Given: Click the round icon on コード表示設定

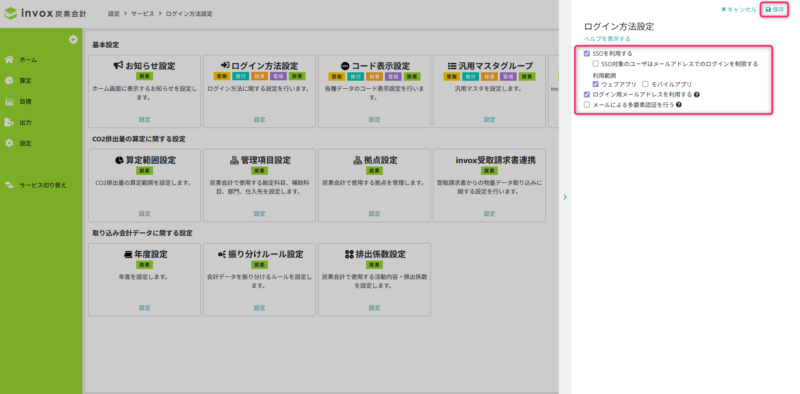Looking at the screenshot, I should [x=345, y=66].
